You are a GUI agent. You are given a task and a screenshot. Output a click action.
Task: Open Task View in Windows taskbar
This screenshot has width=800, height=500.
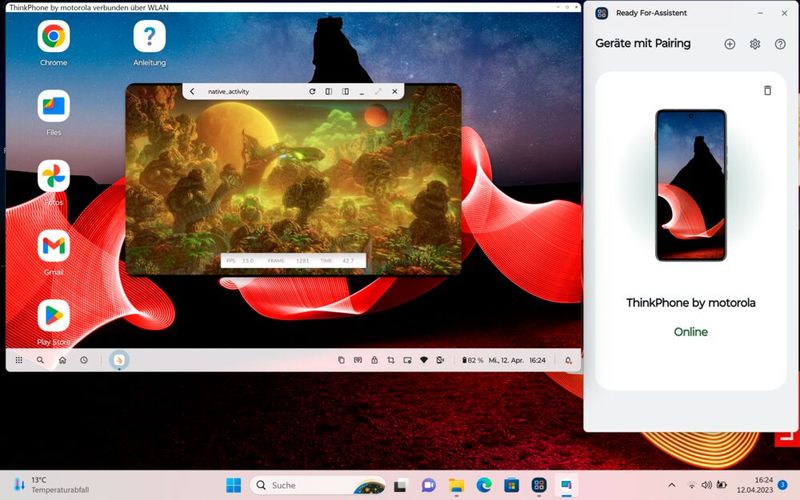401,485
